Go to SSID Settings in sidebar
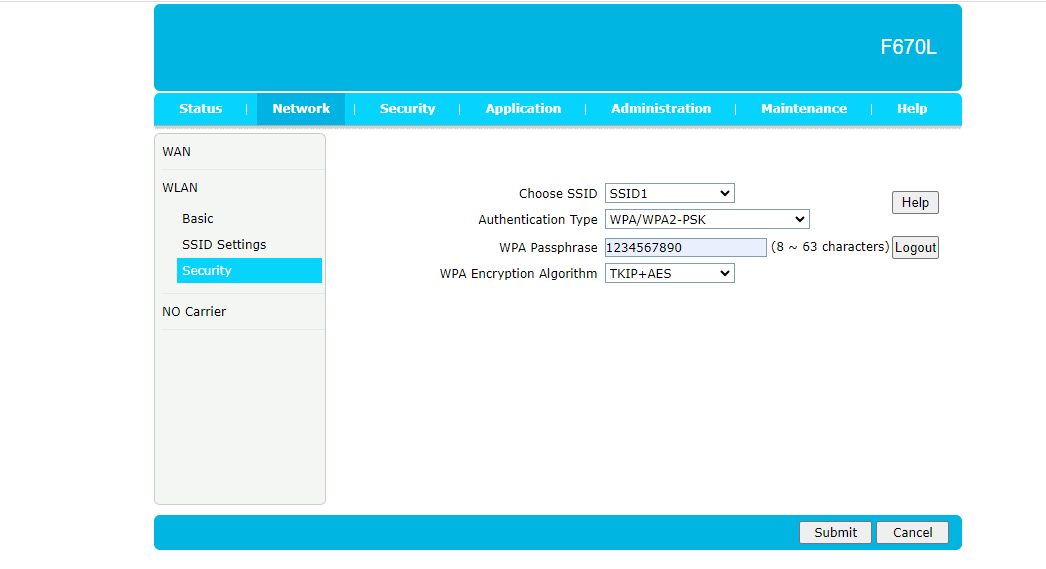 point(224,245)
